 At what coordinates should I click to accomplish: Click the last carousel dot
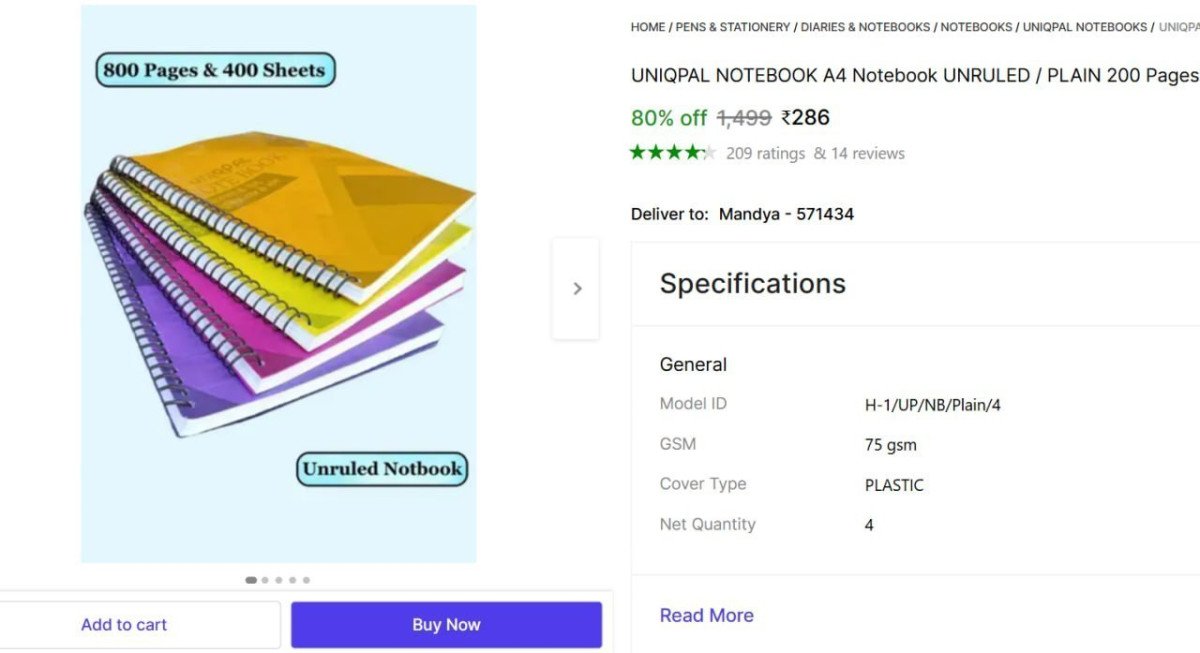[x=307, y=579]
